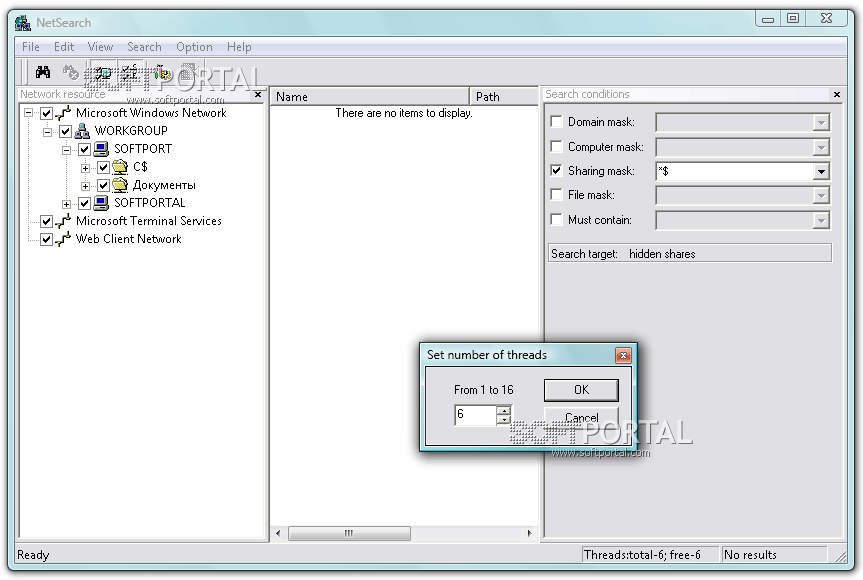
Task: Open the File mask dropdown
Action: pyautogui.click(x=821, y=195)
